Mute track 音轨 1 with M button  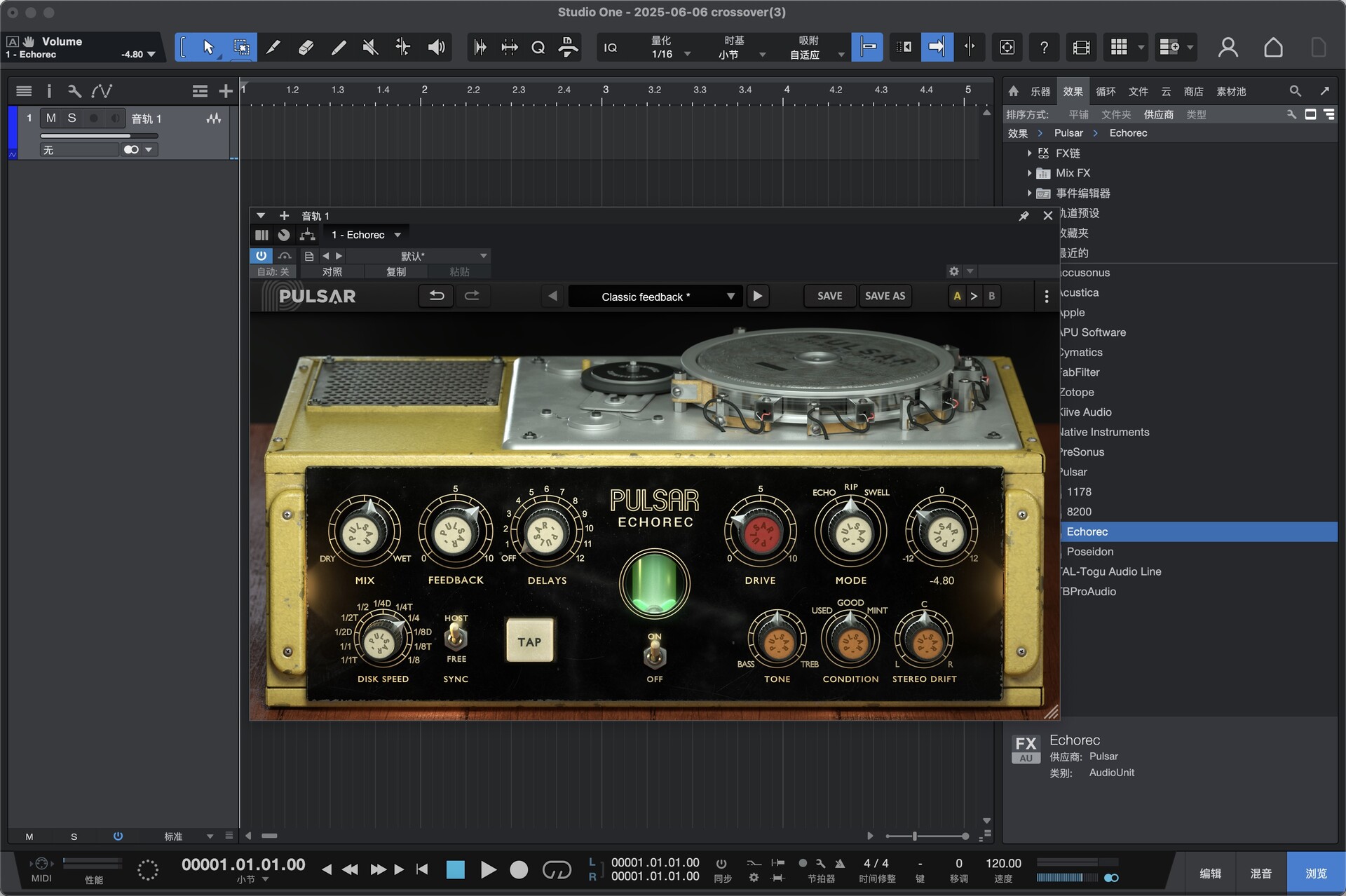(x=51, y=118)
